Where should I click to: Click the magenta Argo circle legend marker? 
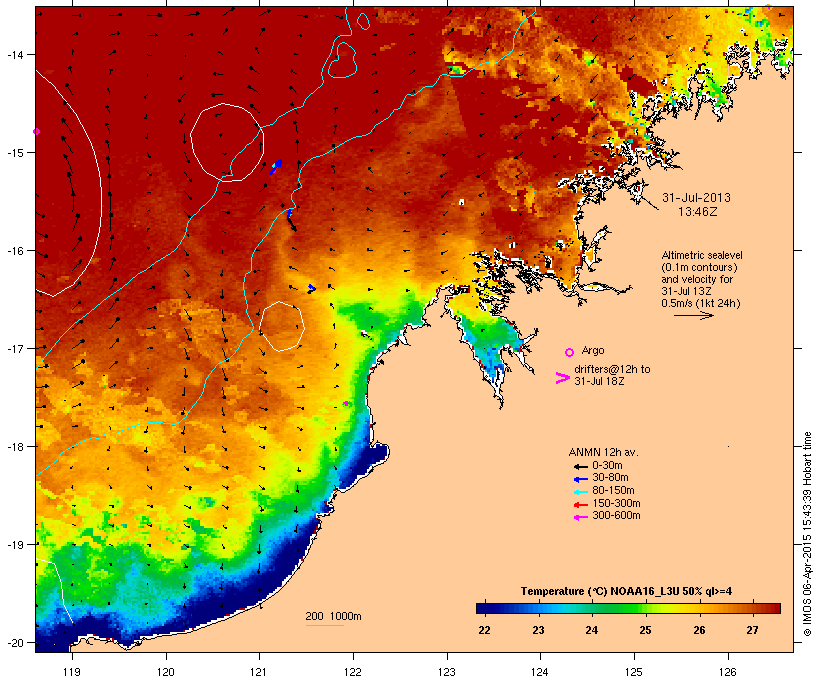[570, 353]
